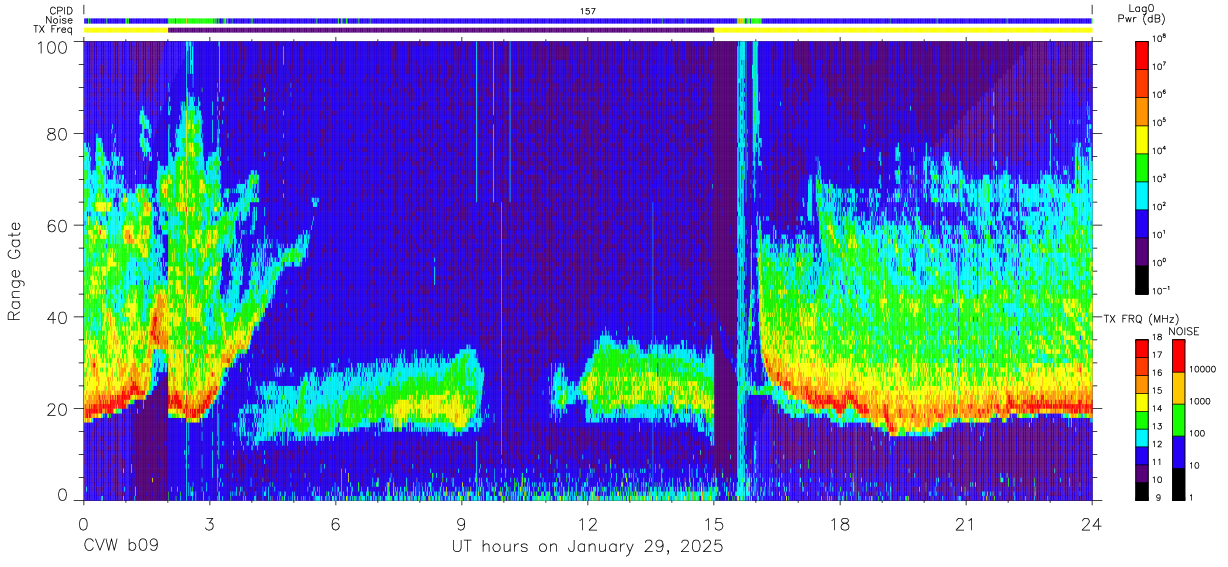
Task: Click the 80 tick on the Range Gate axis
Action: click(x=59, y=133)
